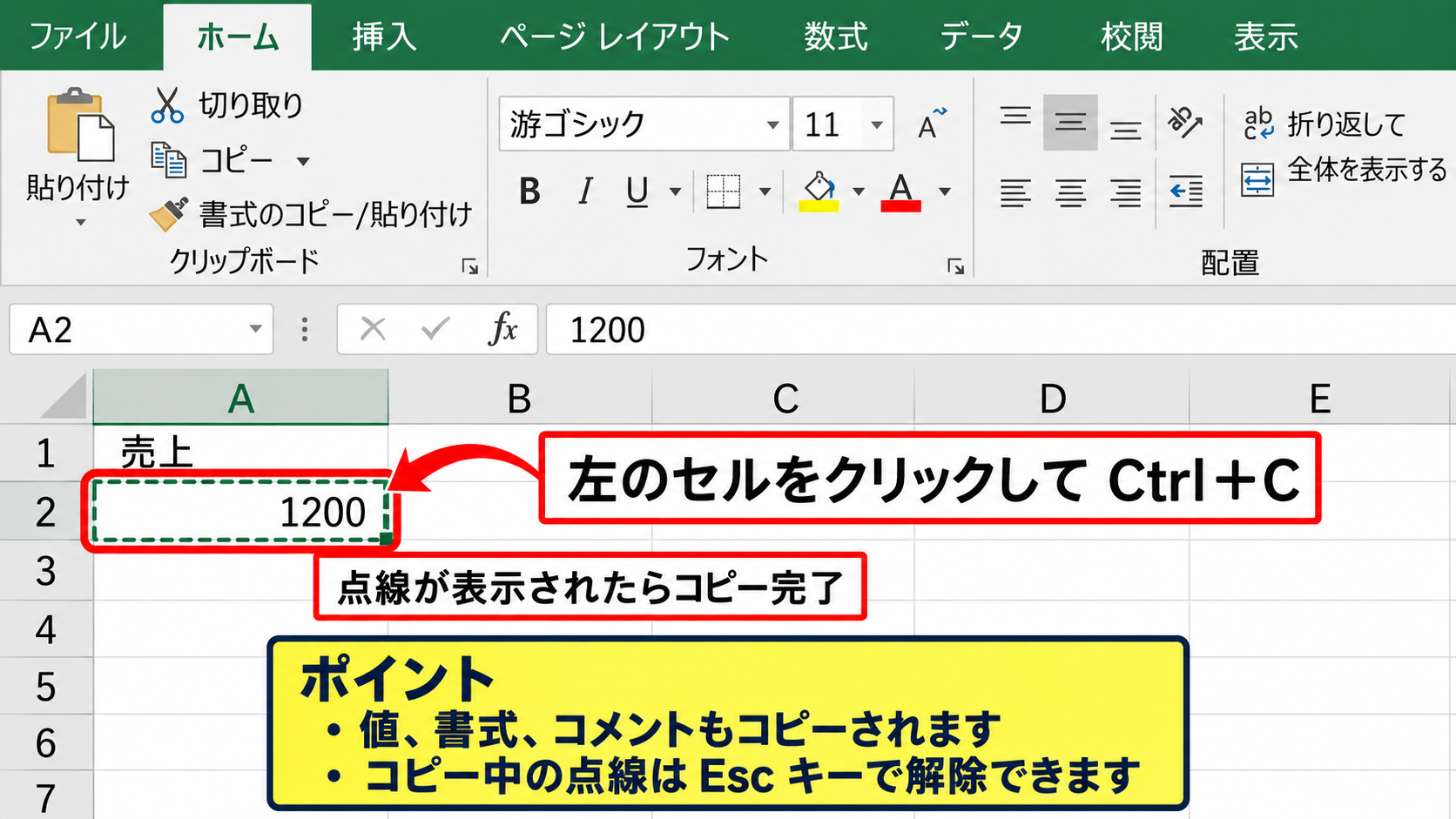Screen dimensions: 1456x819
Task: Apply the yellow fill color bucket
Action: [819, 191]
